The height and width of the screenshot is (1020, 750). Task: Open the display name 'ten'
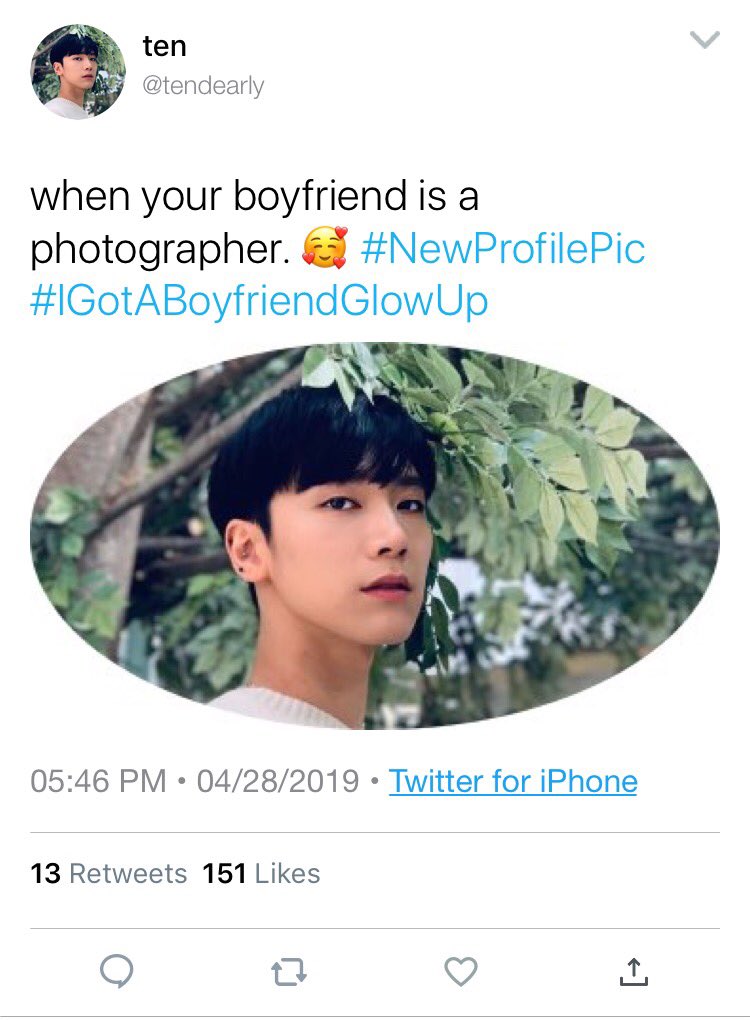pos(165,46)
